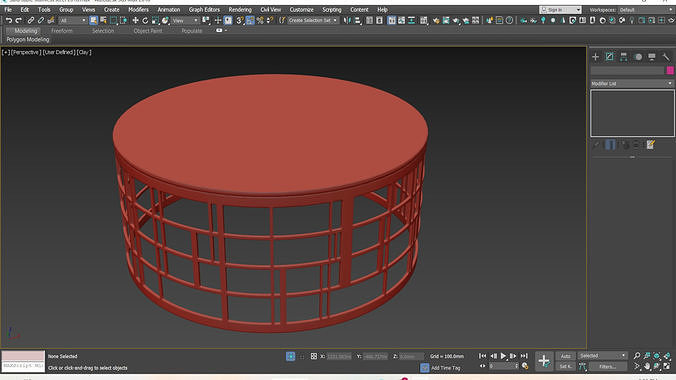Screen dimensions: 676x380
Task: Click the Pan View hand icon
Action: coord(647,366)
